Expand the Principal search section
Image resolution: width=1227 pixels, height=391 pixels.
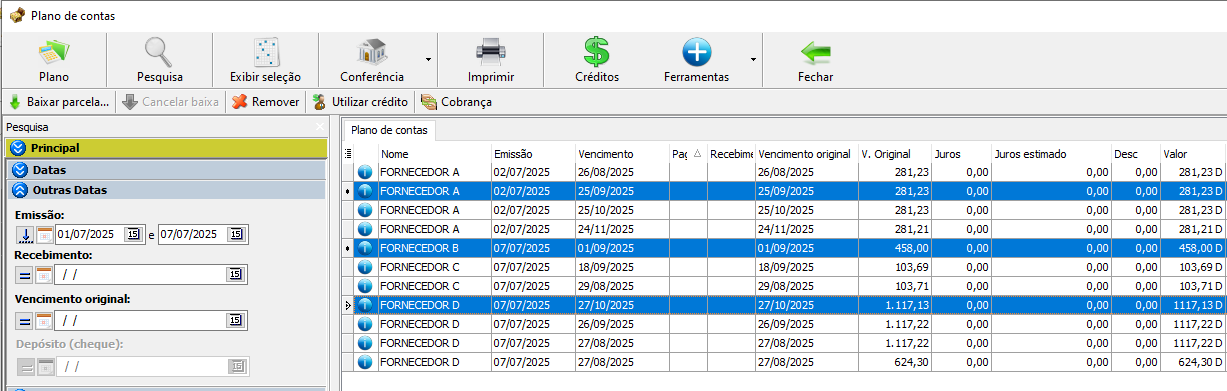pos(166,148)
